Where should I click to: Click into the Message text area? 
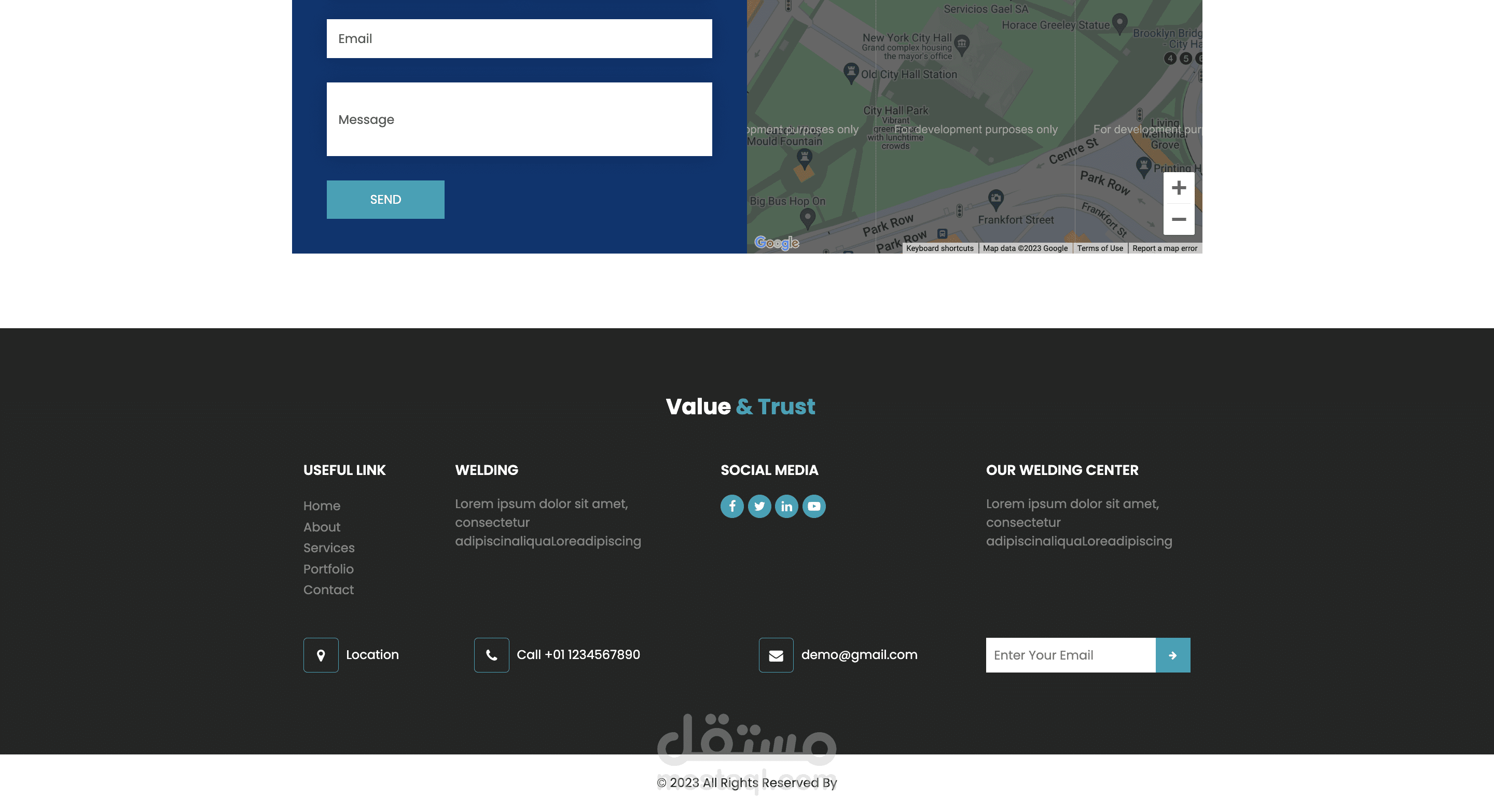519,119
